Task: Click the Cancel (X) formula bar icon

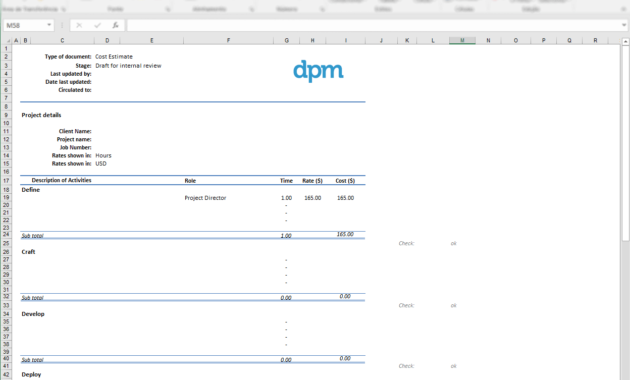Action: tap(79, 25)
